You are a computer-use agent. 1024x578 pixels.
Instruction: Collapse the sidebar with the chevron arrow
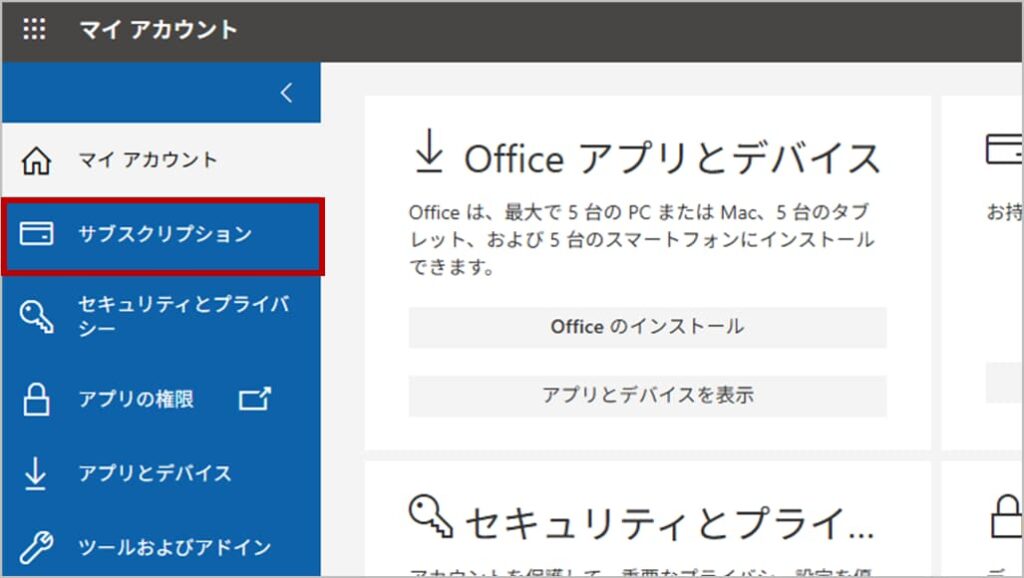point(287,93)
